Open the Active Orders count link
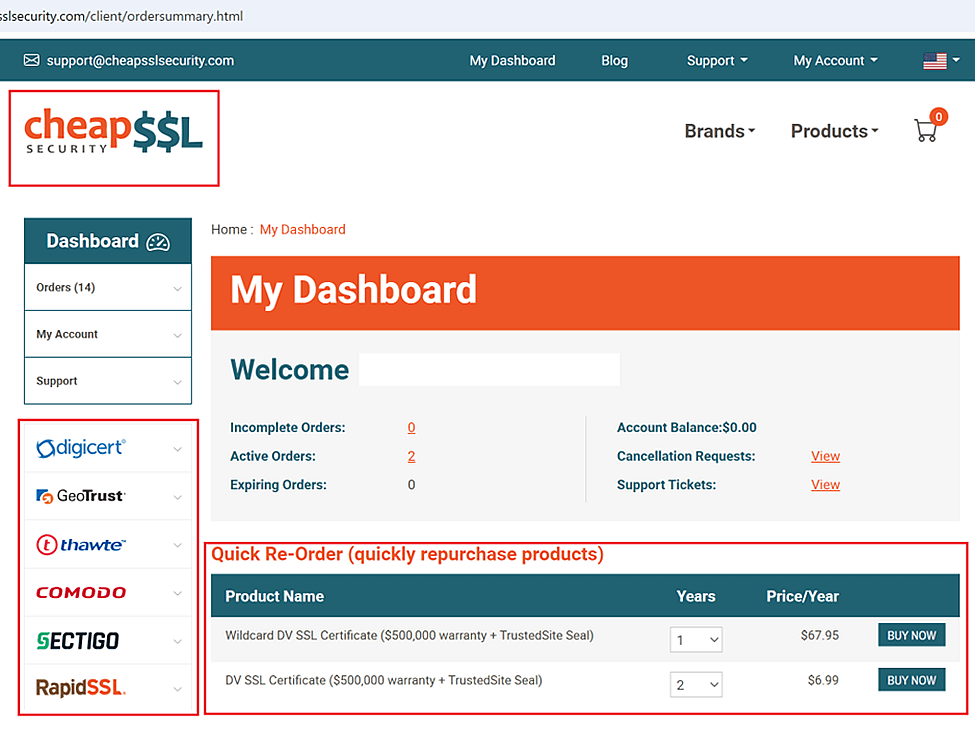The image size is (975, 739). 411,456
